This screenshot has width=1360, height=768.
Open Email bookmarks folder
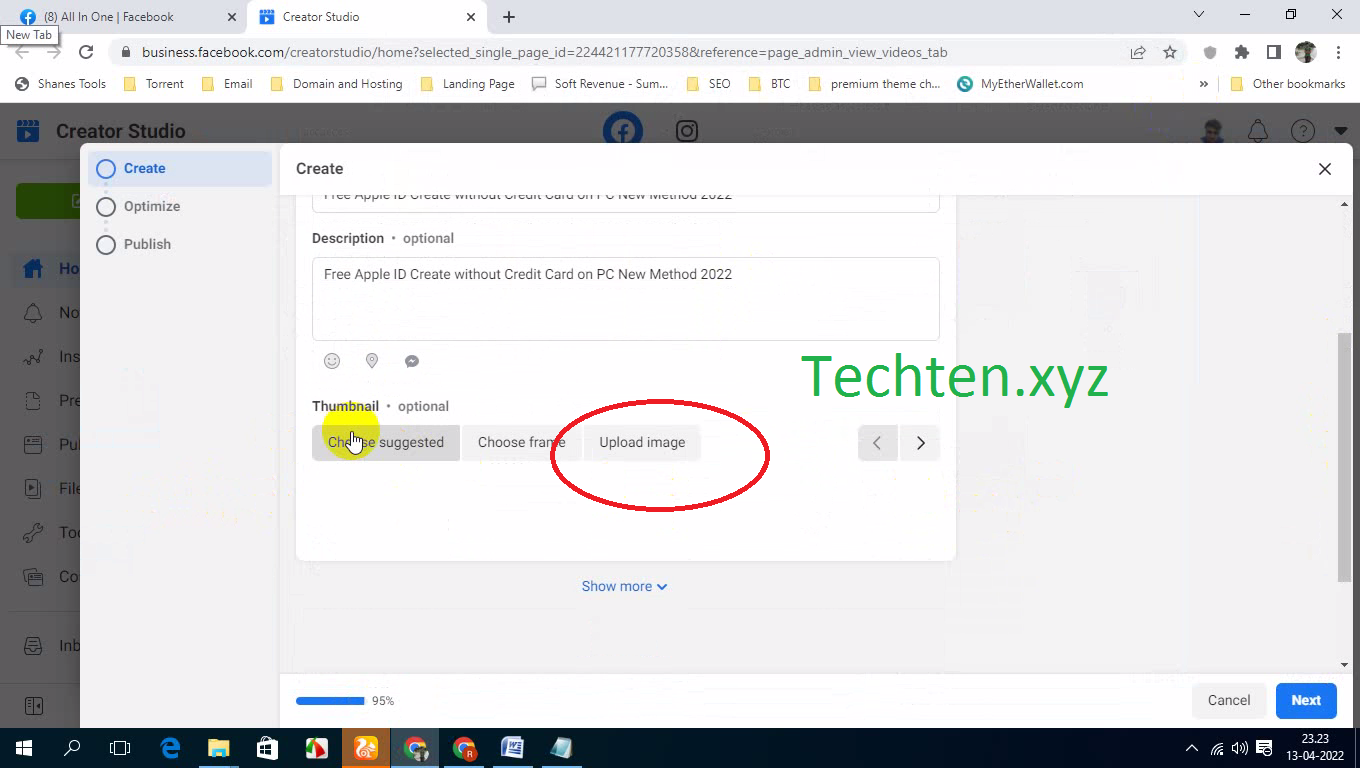[227, 84]
